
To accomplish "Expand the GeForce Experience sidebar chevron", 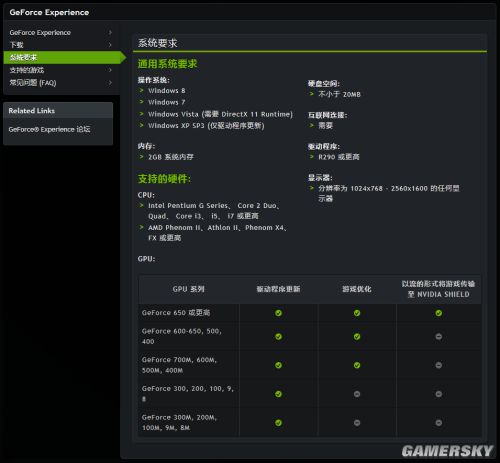I will pyautogui.click(x=110, y=32).
